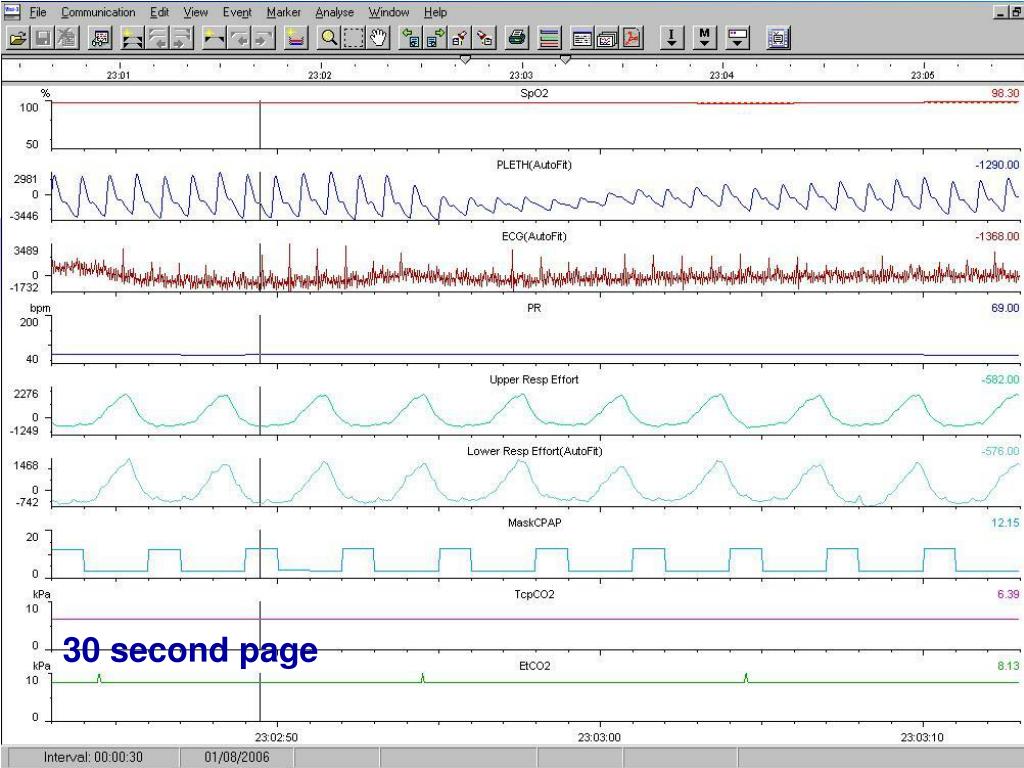Image resolution: width=1024 pixels, height=768 pixels.
Task: Open the Window menu
Action: [389, 12]
